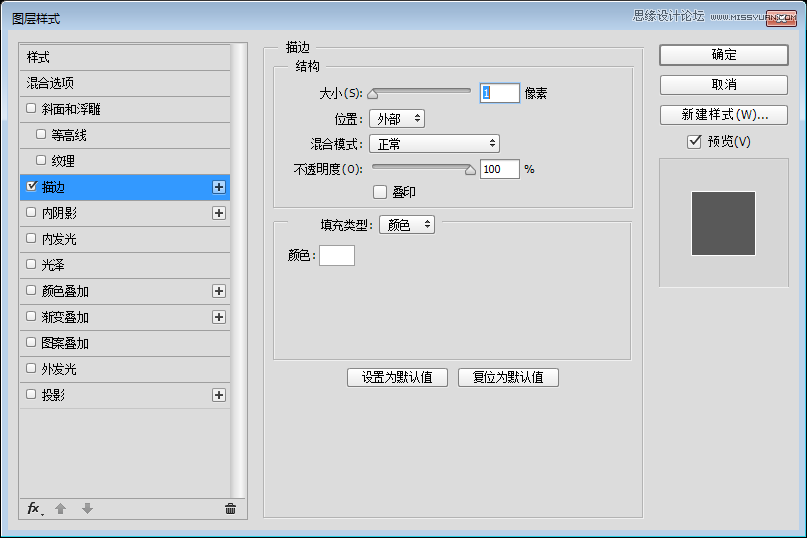The width and height of the screenshot is (807, 538).
Task: Enable the 斜面和浮雕 checkbox
Action: tap(31, 108)
